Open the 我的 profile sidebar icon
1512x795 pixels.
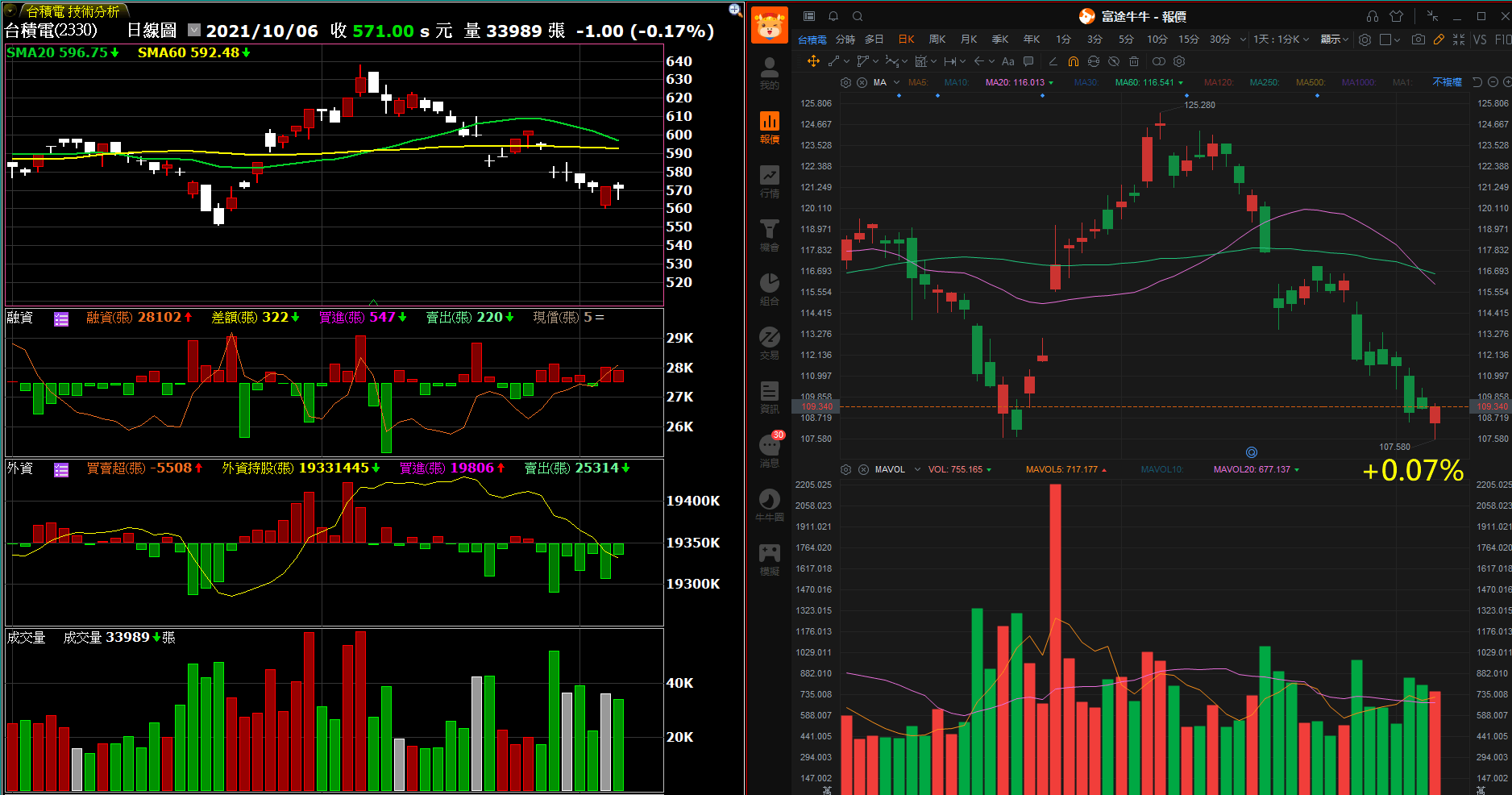(770, 73)
